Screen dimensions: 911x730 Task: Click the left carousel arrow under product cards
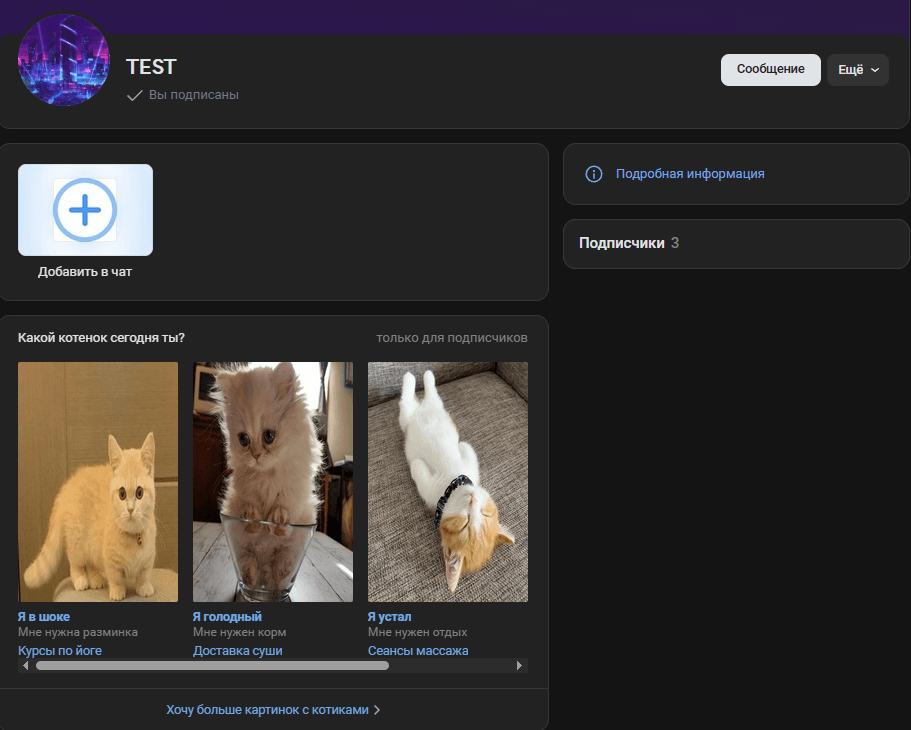pyautogui.click(x=25, y=663)
